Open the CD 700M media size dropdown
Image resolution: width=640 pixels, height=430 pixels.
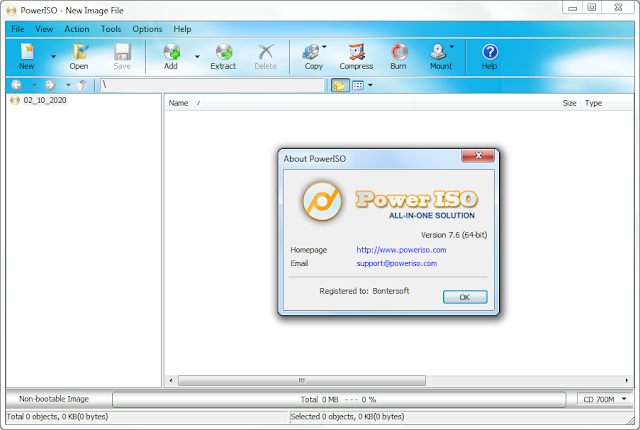[x=604, y=399]
